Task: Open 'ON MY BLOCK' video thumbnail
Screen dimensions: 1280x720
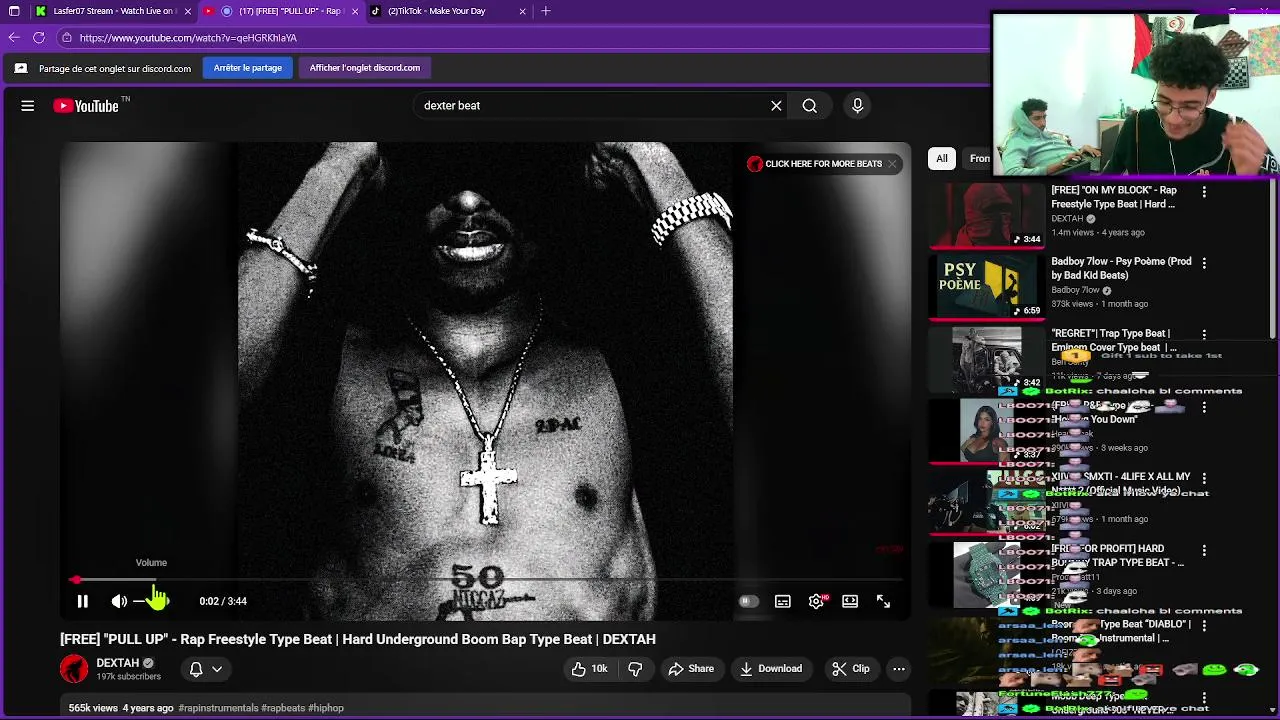Action: [x=987, y=215]
